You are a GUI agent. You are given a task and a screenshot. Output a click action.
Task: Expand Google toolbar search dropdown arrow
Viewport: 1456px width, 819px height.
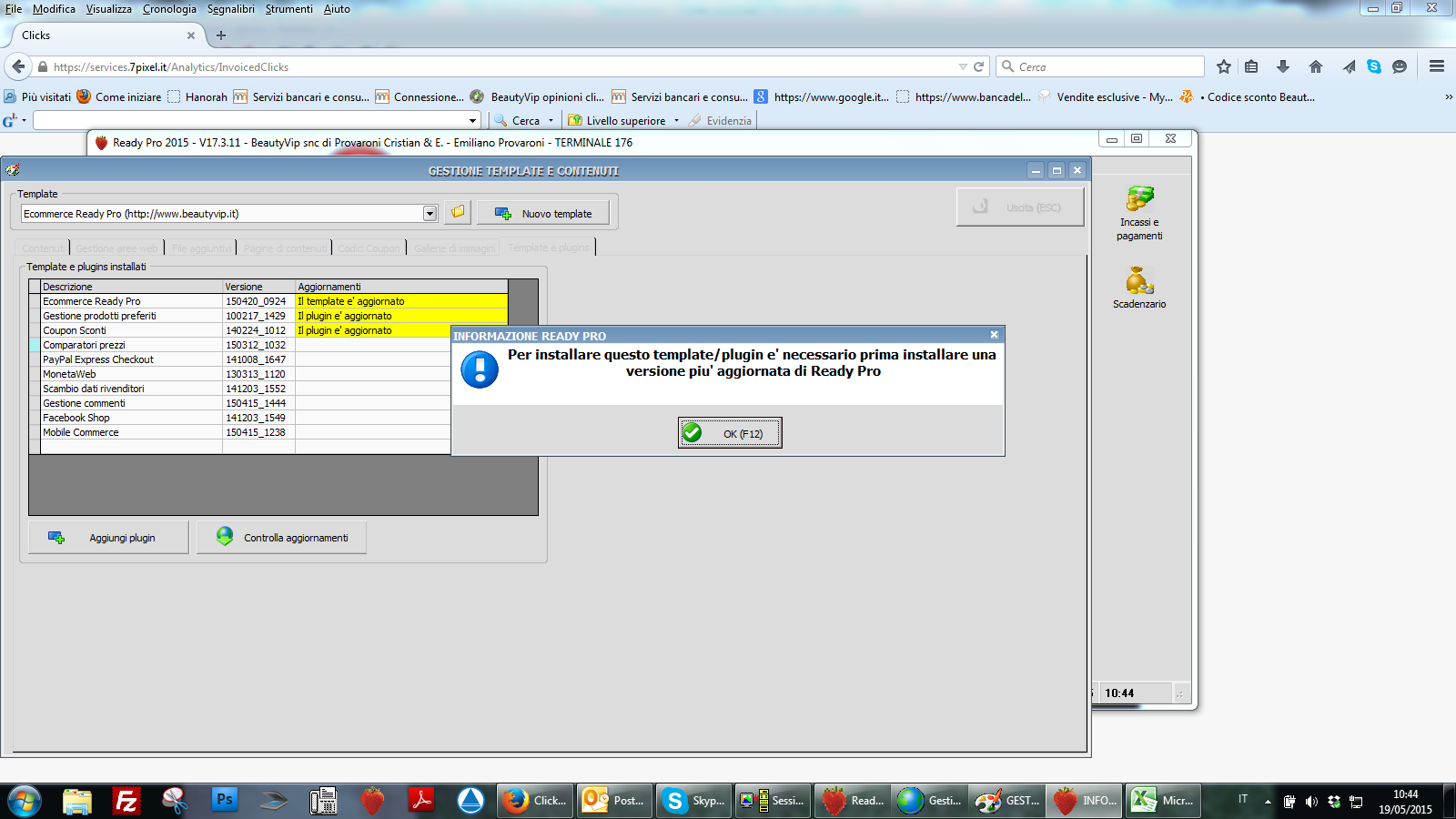click(472, 120)
